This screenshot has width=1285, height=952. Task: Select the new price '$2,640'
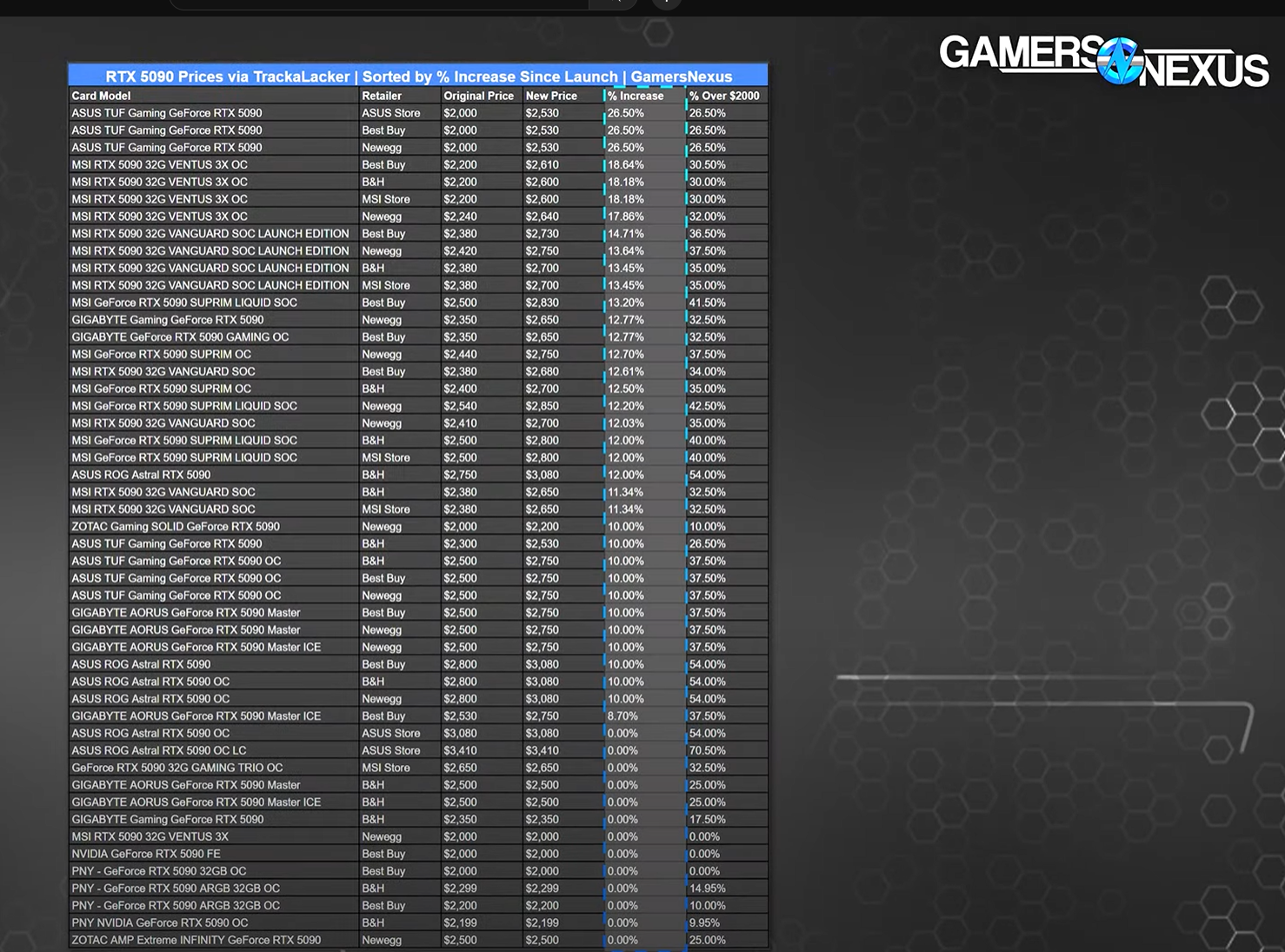coord(542,216)
